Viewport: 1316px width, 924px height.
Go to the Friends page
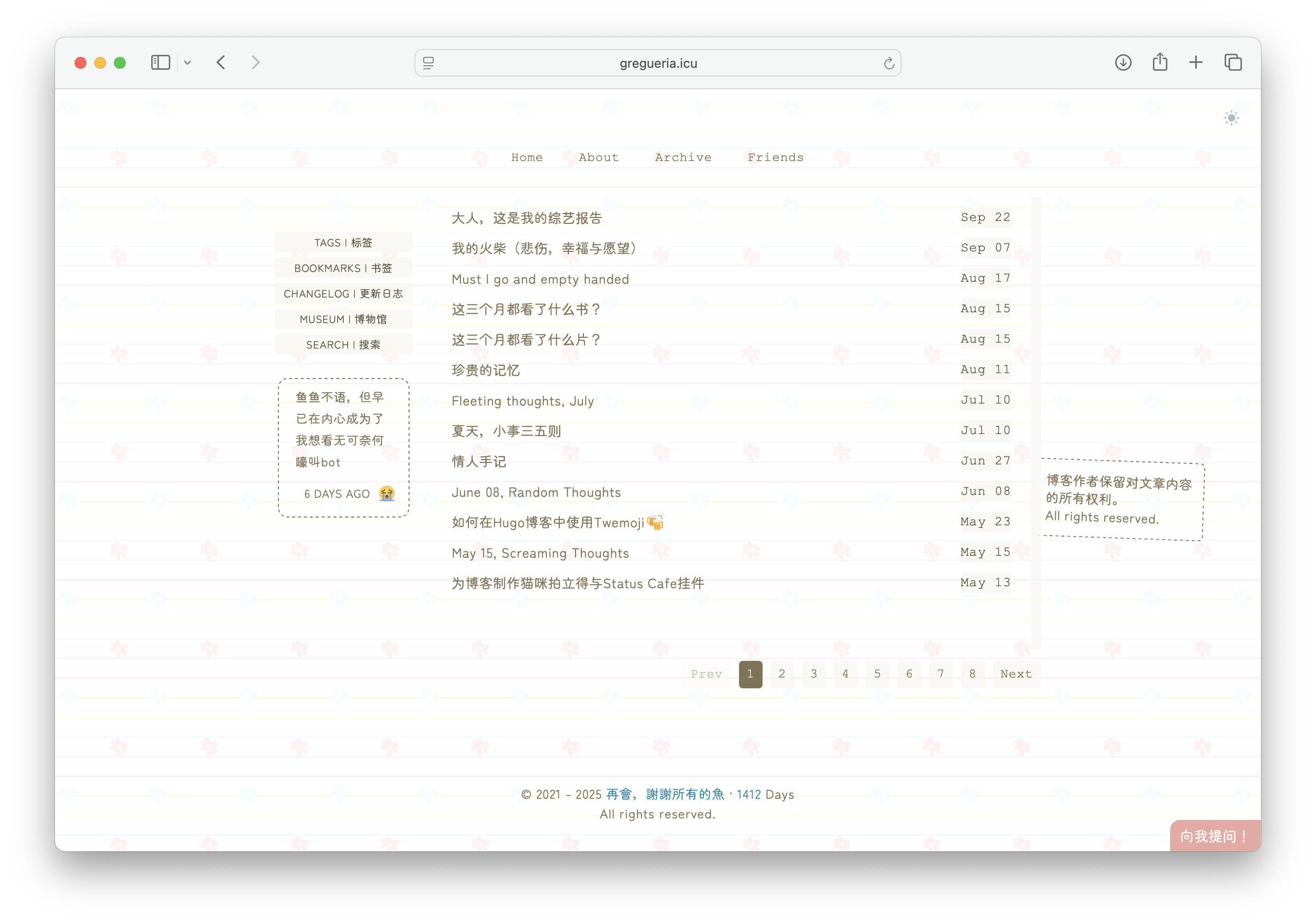tap(775, 157)
